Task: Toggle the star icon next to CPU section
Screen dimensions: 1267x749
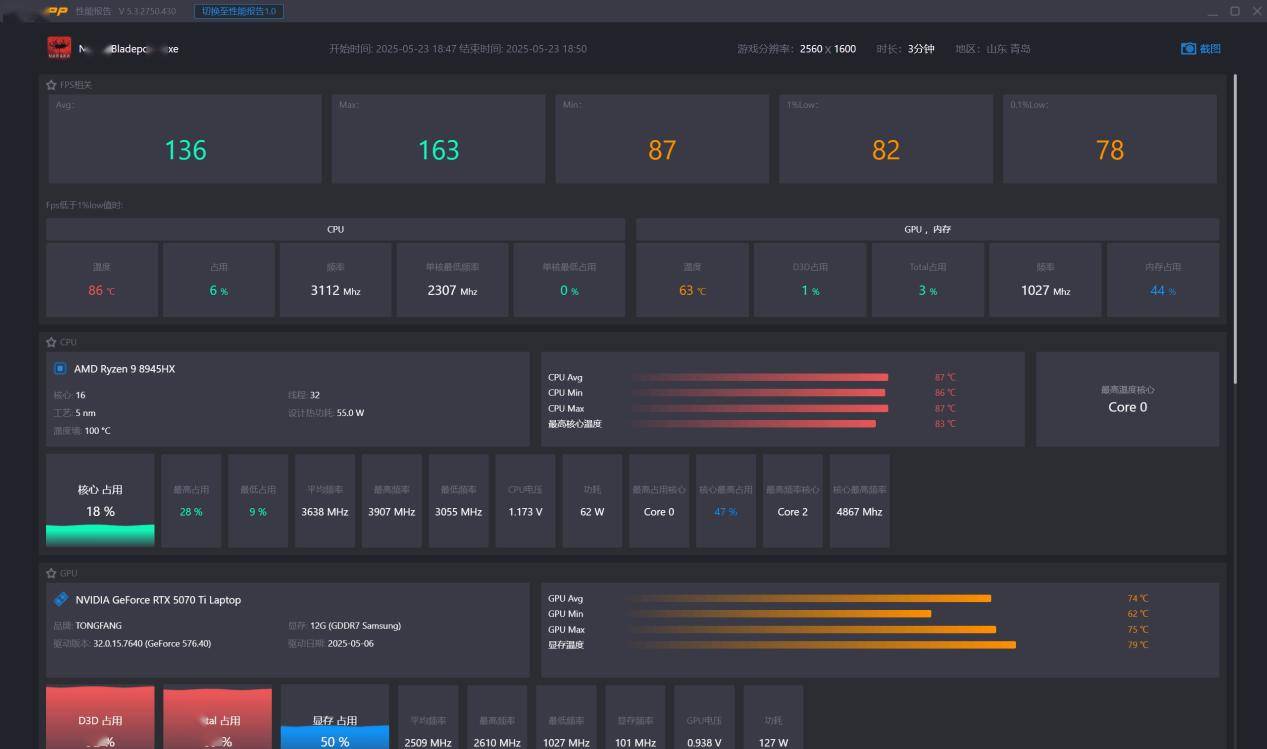Action: pyautogui.click(x=51, y=342)
